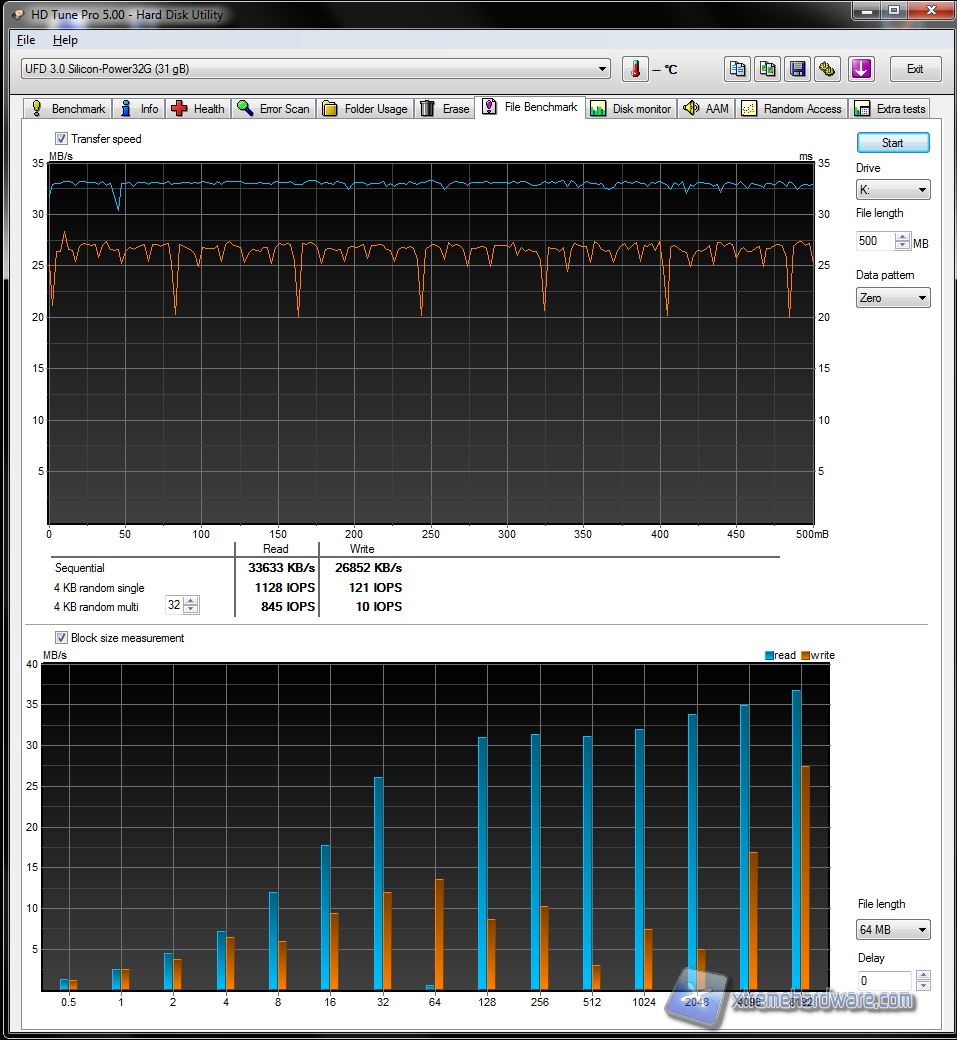Click the copy text to clipboard icon

coord(737,69)
